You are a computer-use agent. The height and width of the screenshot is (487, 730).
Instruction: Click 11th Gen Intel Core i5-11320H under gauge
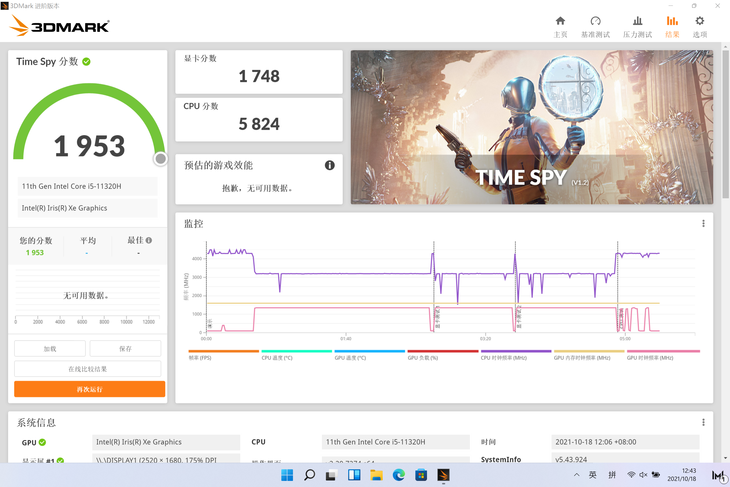tap(88, 186)
